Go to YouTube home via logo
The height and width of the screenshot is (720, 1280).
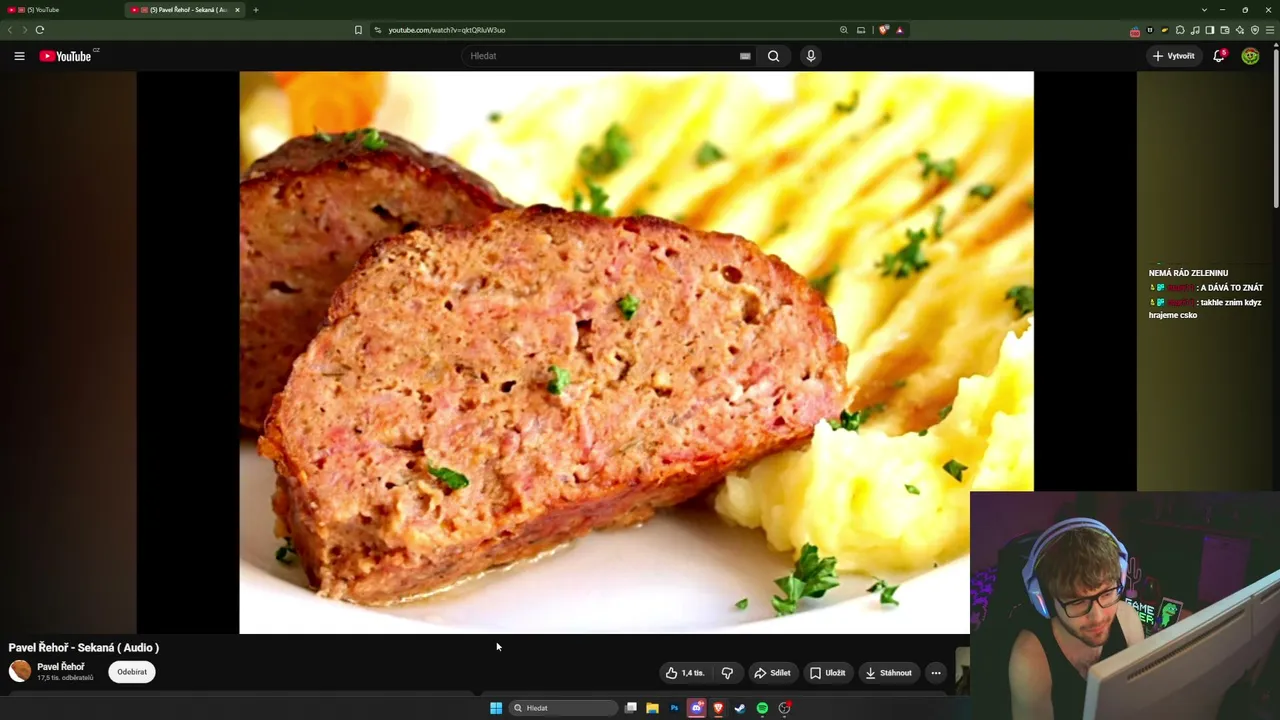66,56
